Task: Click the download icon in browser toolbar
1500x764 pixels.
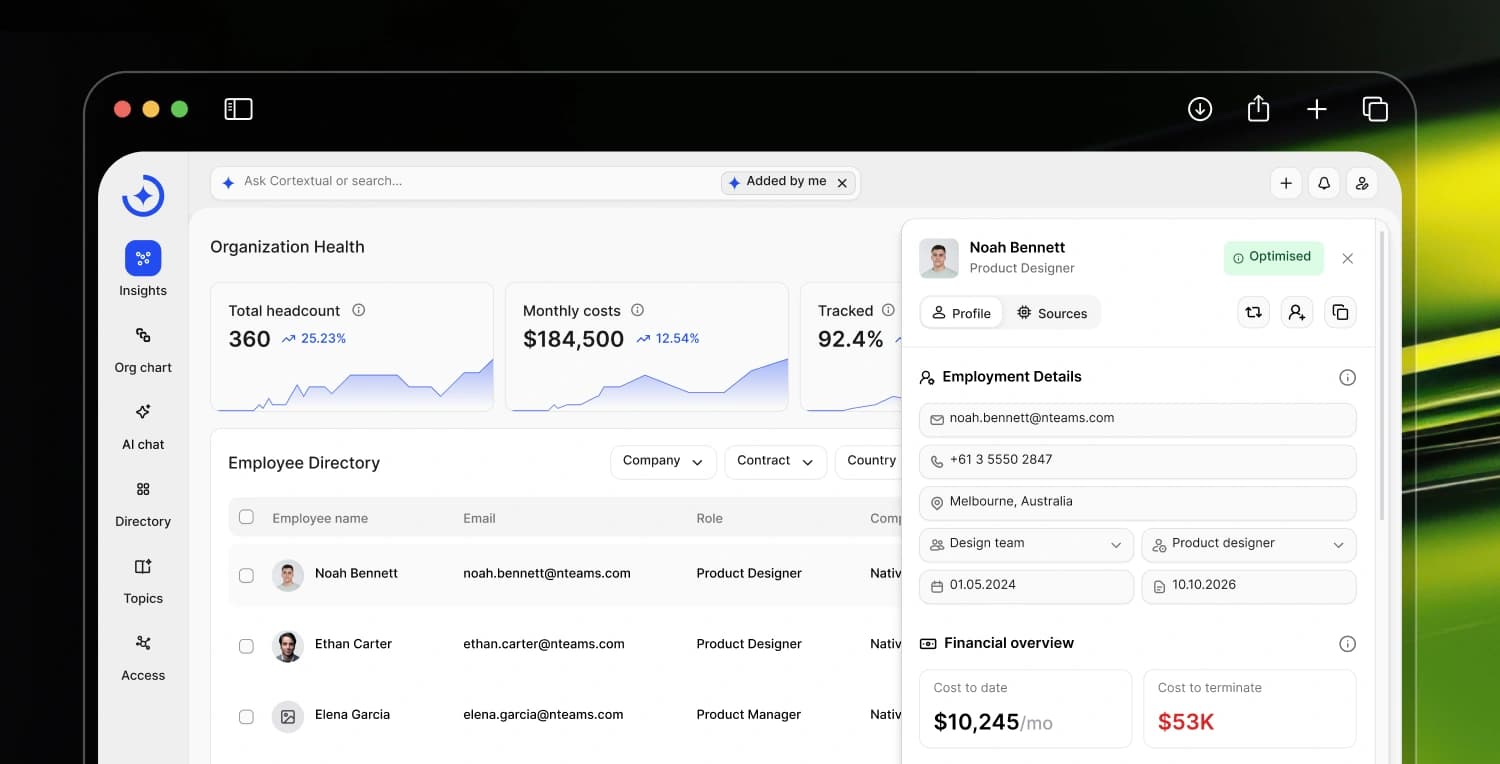Action: click(x=1200, y=109)
